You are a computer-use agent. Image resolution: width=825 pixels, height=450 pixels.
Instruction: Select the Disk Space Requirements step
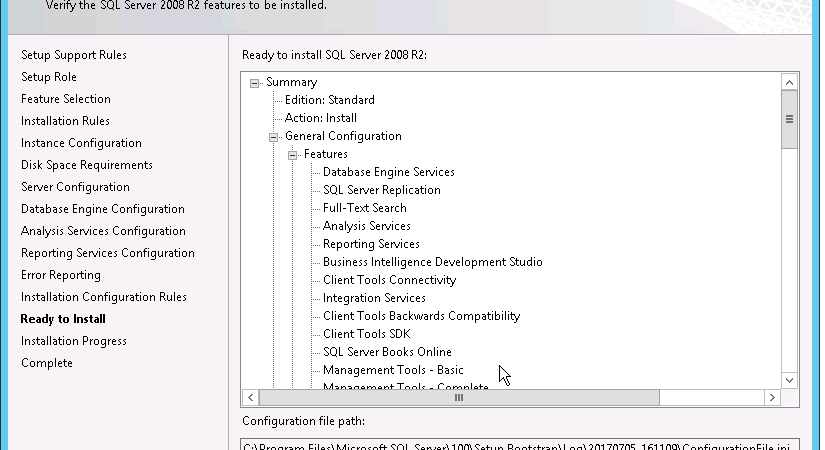pyautogui.click(x=87, y=165)
